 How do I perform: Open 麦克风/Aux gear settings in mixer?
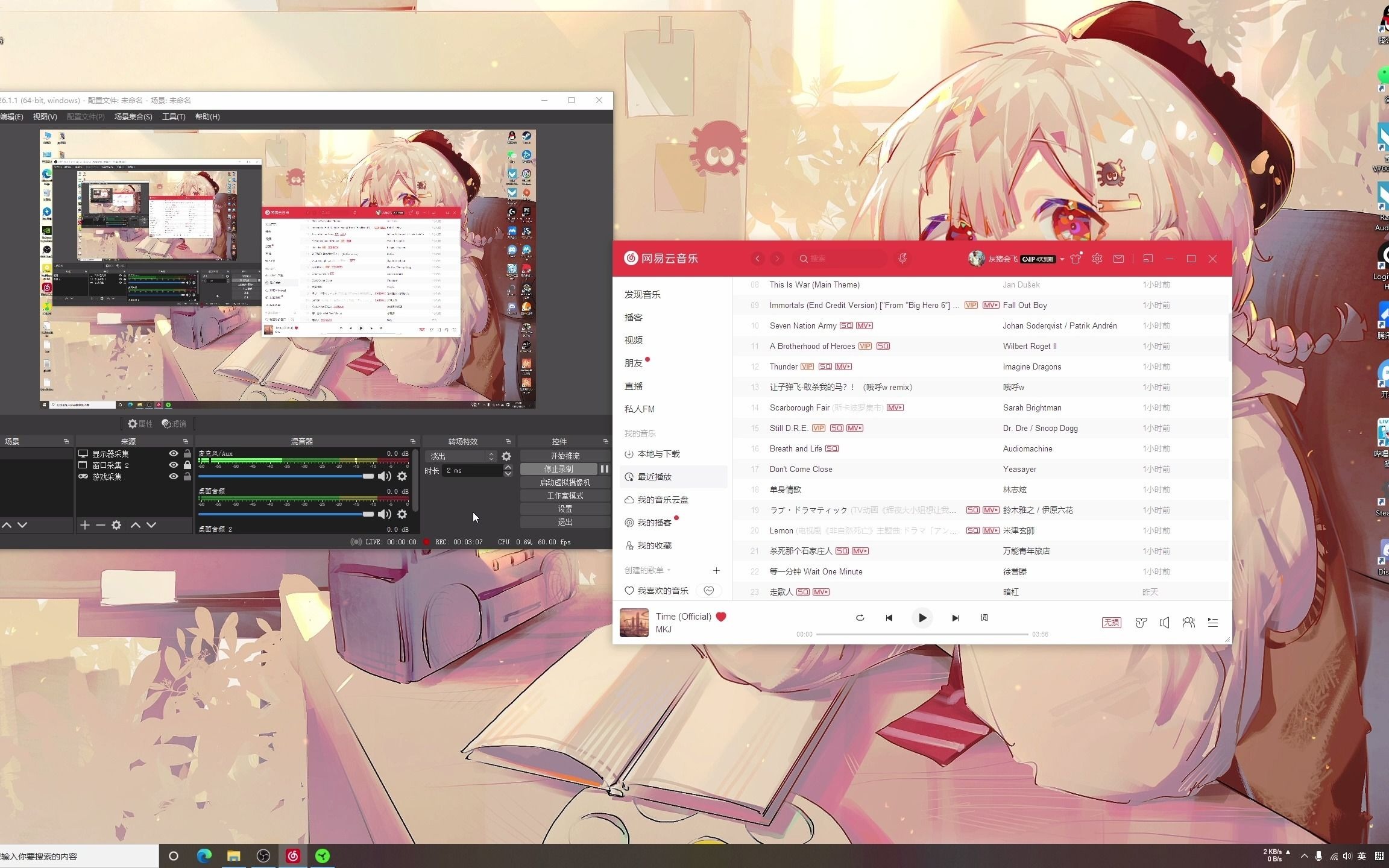click(x=402, y=476)
